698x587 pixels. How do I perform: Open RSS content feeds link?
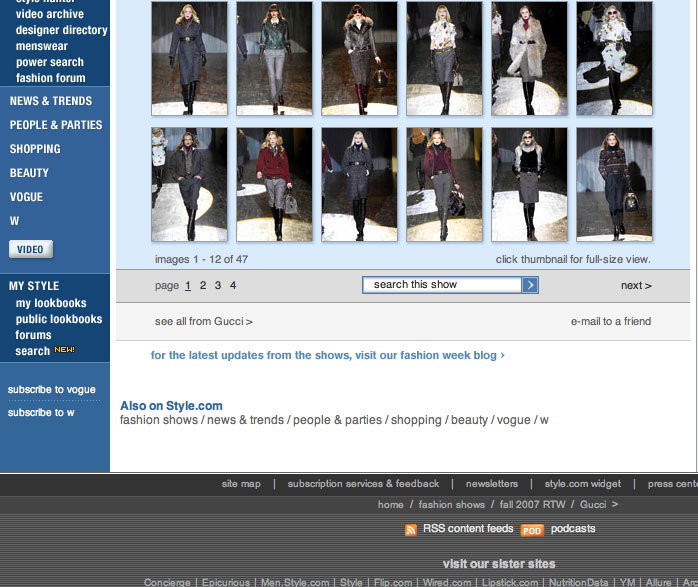(468, 529)
